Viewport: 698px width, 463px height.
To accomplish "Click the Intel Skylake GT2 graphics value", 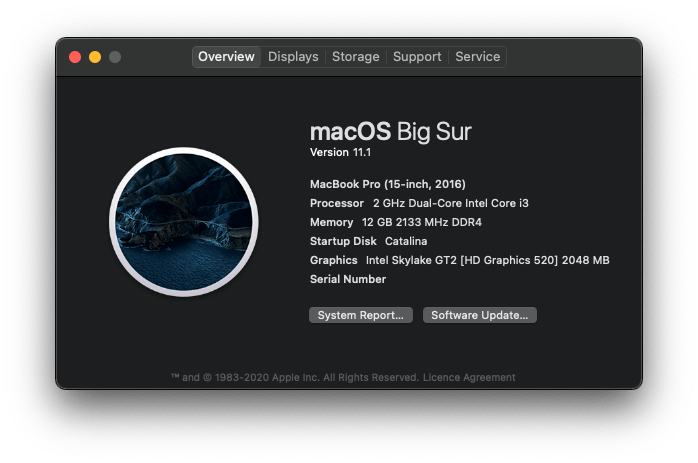I will (487, 260).
